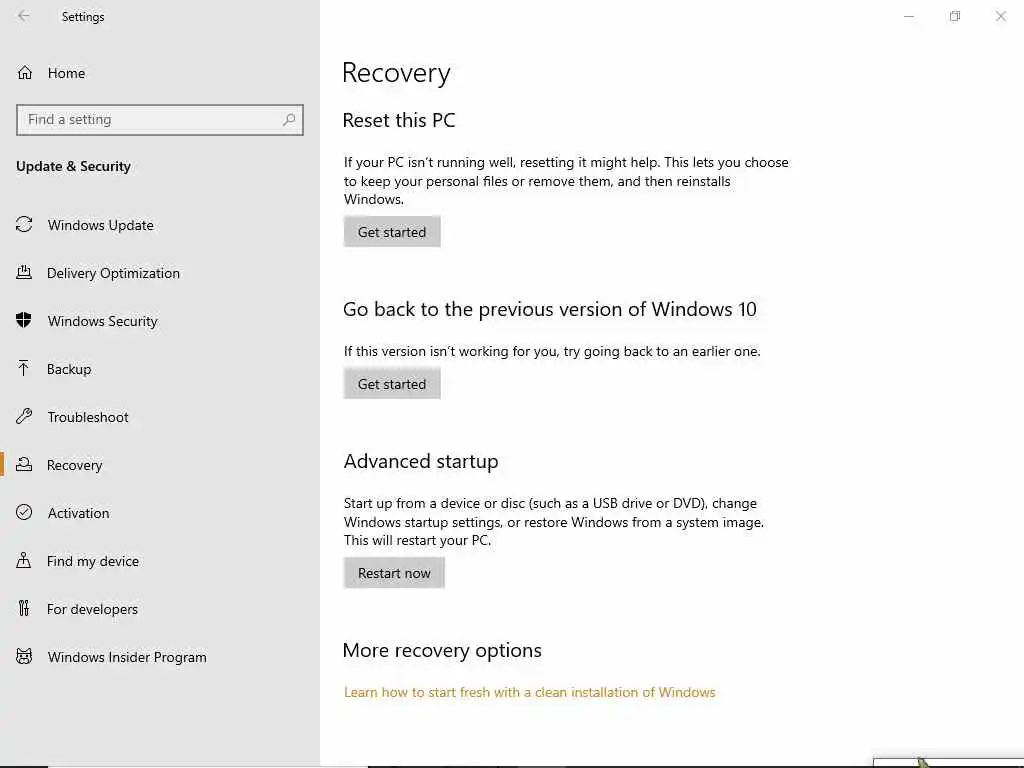Go back using the top-left arrow
This screenshot has width=1024, height=768.
click(x=24, y=17)
